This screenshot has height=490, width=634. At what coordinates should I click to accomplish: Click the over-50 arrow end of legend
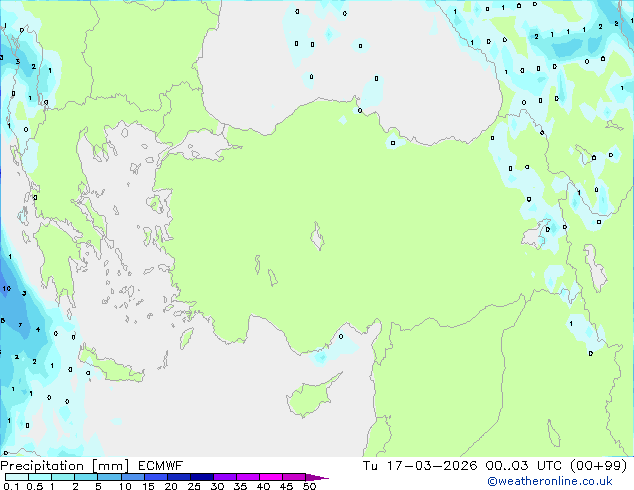317,477
